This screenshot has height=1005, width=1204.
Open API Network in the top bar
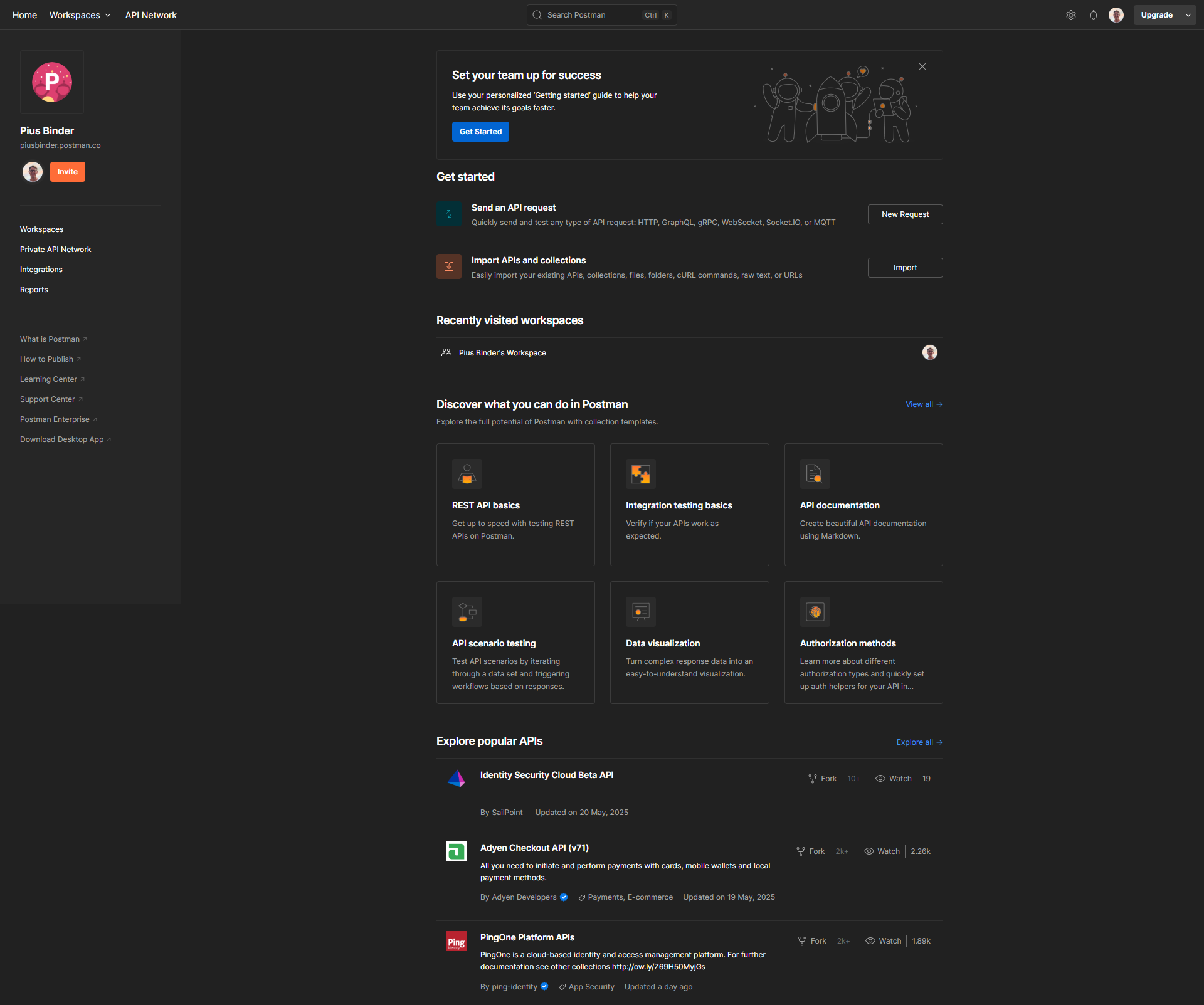click(151, 15)
